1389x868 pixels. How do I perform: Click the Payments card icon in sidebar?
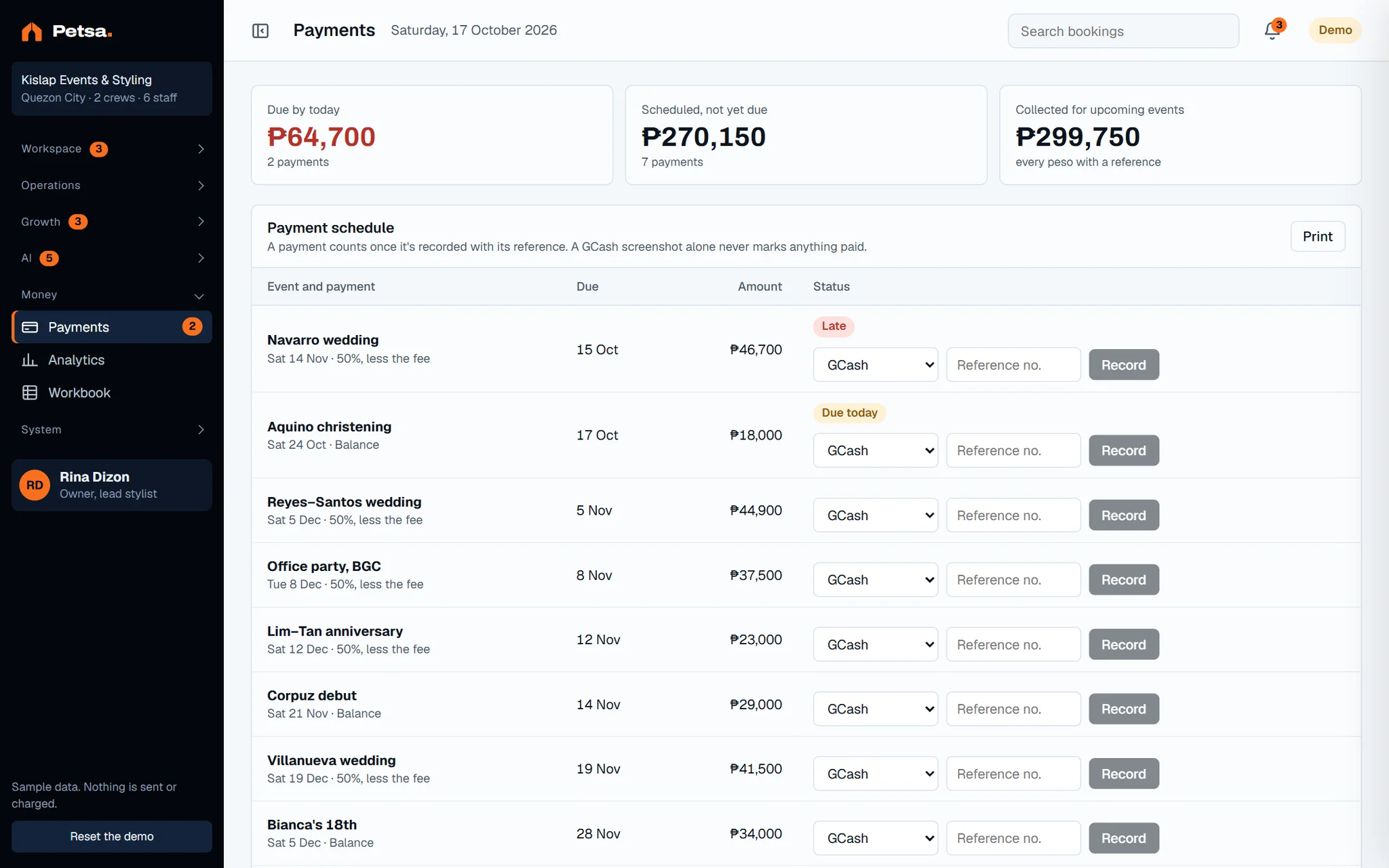coord(30,327)
